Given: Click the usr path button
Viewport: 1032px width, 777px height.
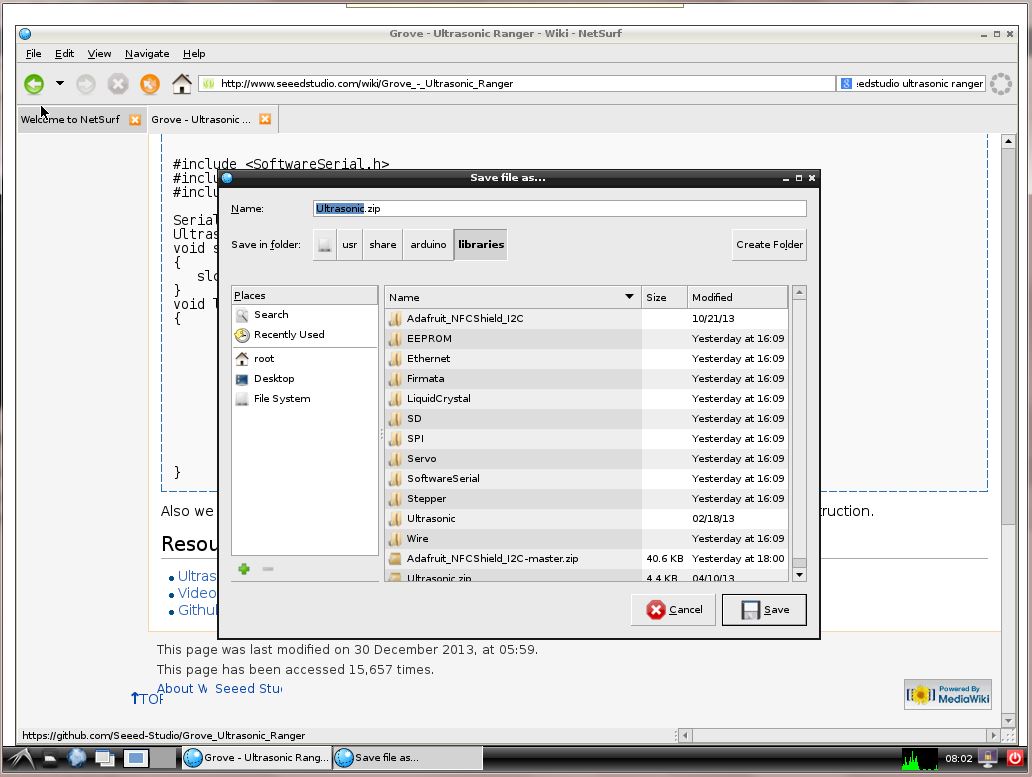Looking at the screenshot, I should click(349, 245).
